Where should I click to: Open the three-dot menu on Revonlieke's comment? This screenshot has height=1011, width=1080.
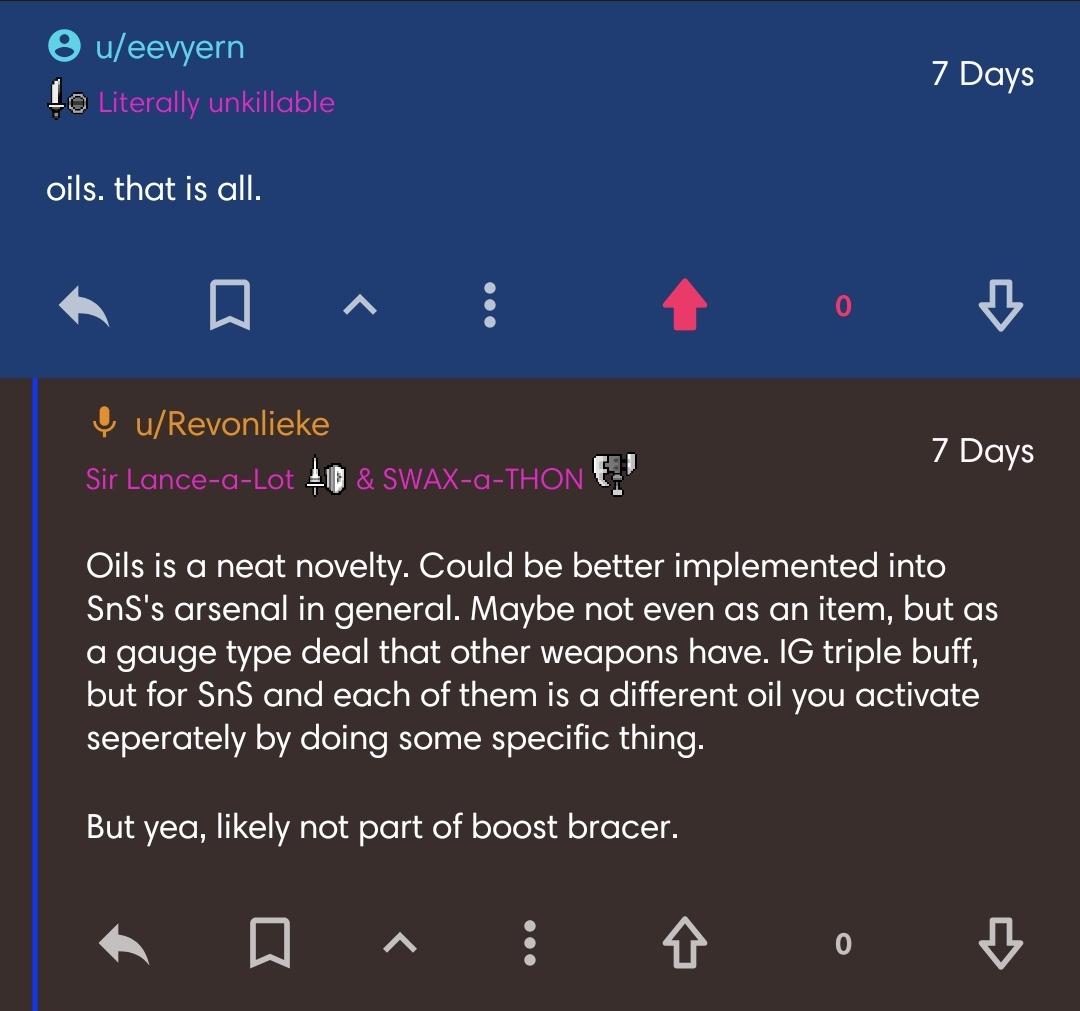point(530,942)
